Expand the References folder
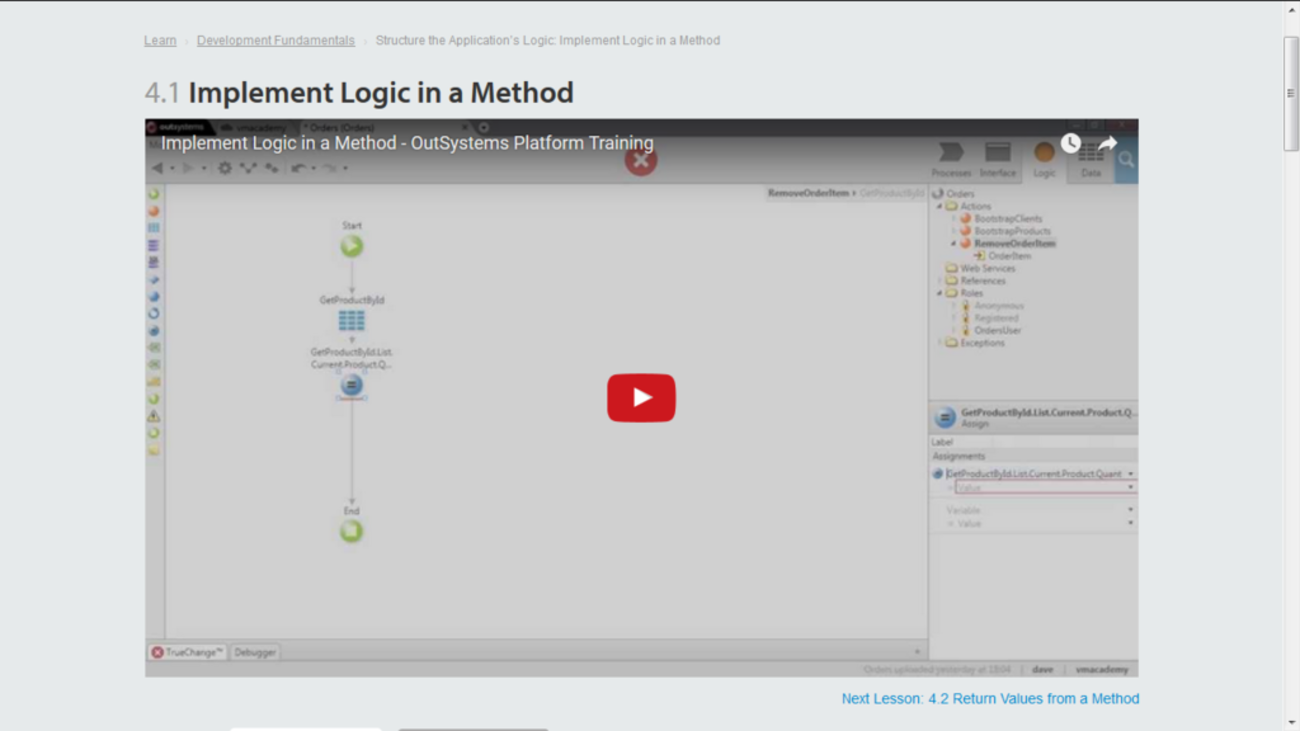1300x731 pixels. (x=939, y=281)
